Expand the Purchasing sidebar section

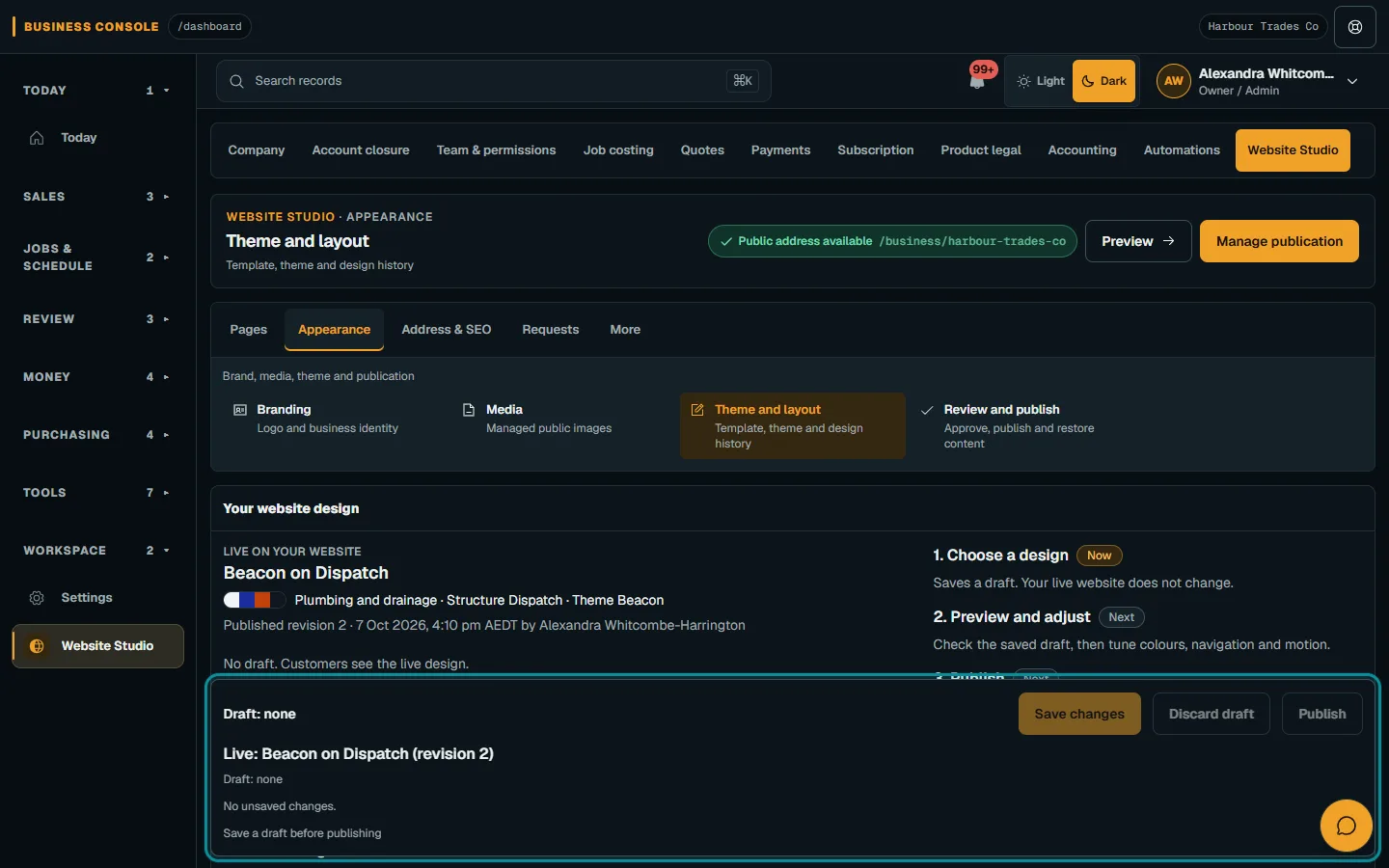click(95, 435)
